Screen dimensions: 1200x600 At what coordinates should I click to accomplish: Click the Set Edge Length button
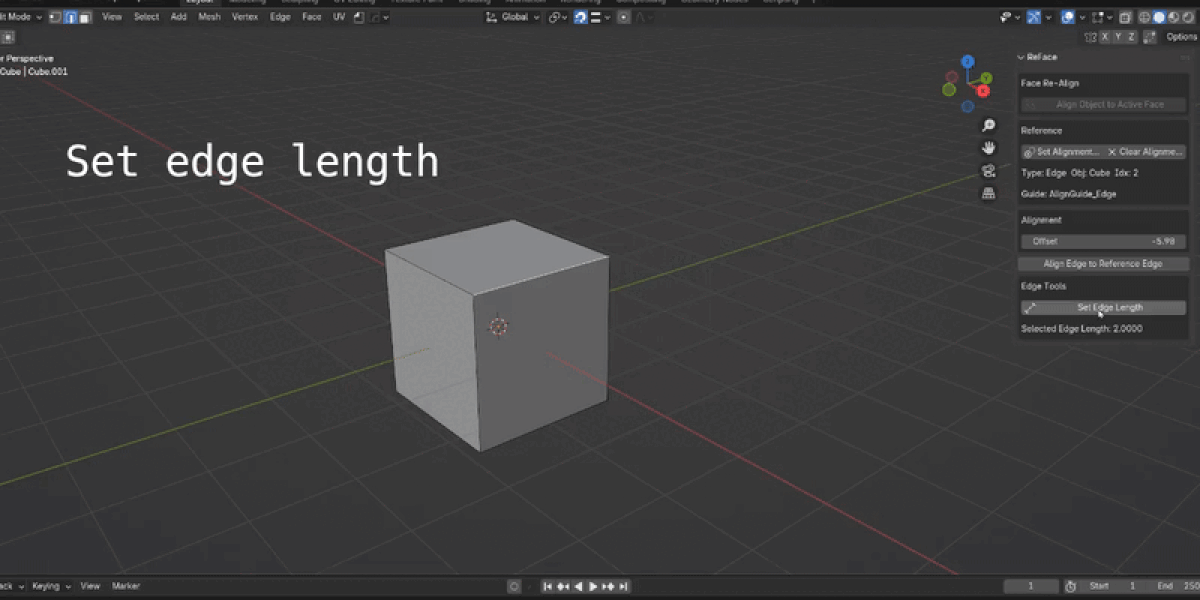pos(1104,308)
